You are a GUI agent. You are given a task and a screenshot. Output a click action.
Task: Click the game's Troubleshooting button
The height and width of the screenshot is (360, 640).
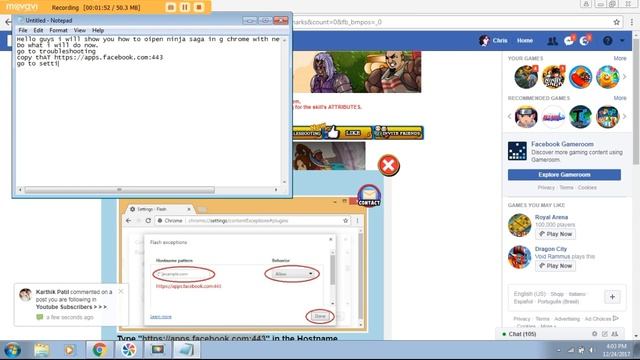308,133
